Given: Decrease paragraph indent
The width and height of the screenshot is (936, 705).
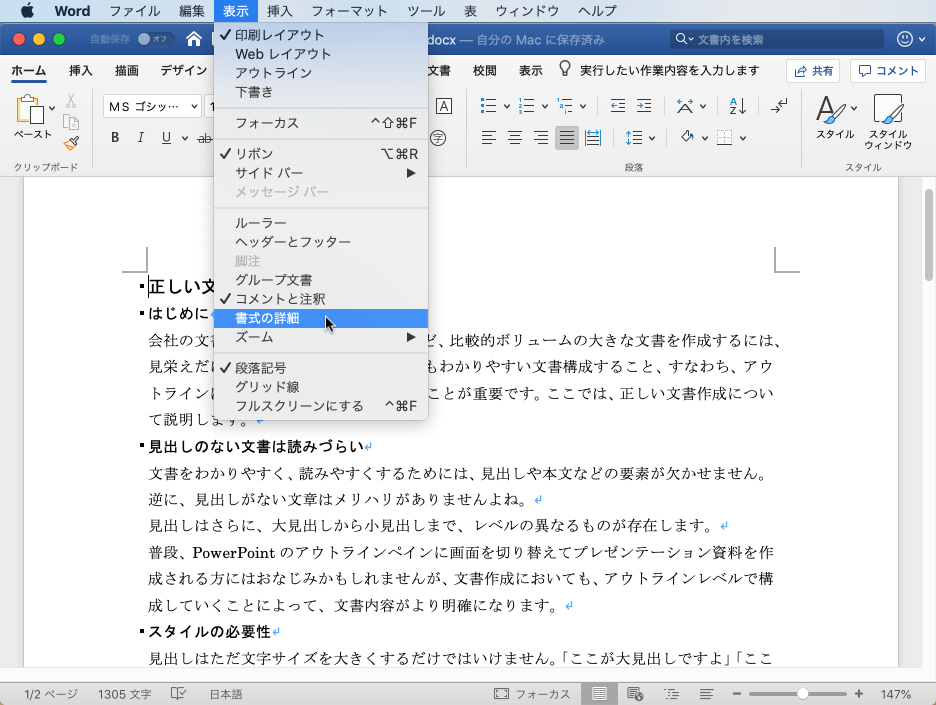Looking at the screenshot, I should 618,106.
